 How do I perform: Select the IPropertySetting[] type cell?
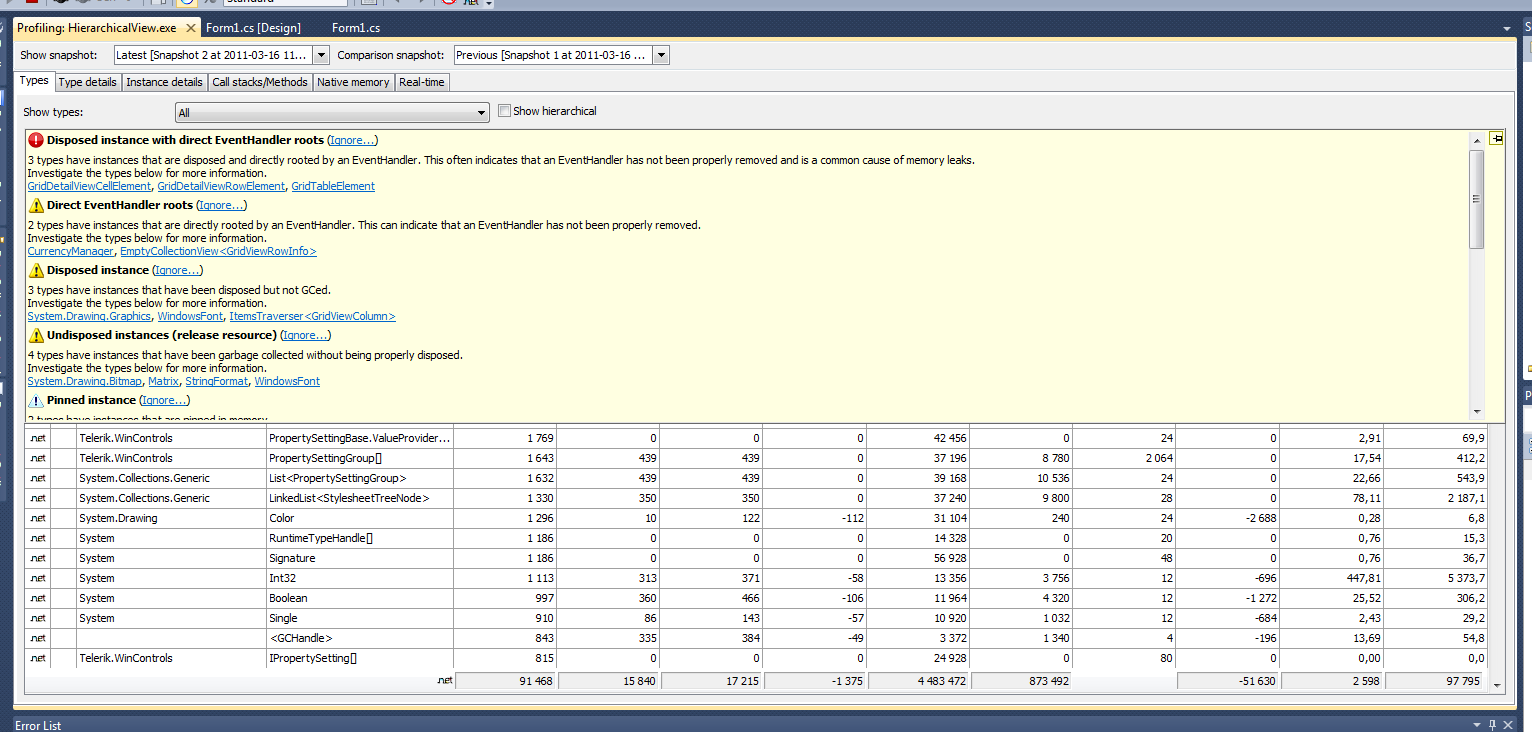[360, 658]
